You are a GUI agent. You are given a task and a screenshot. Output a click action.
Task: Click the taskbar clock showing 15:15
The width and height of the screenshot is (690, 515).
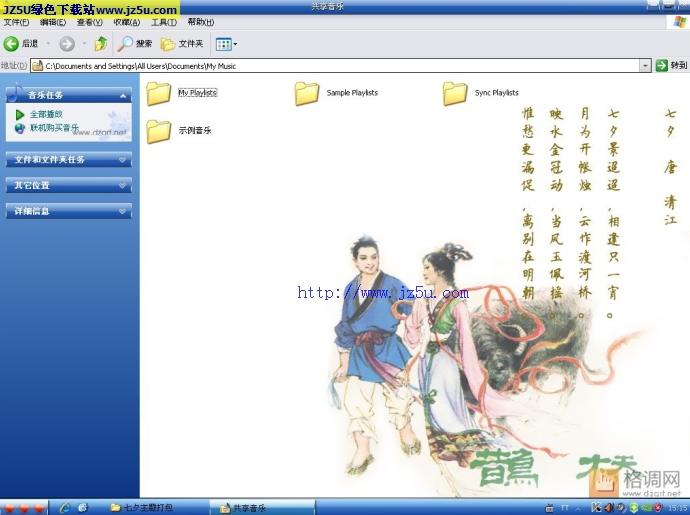tap(678, 508)
